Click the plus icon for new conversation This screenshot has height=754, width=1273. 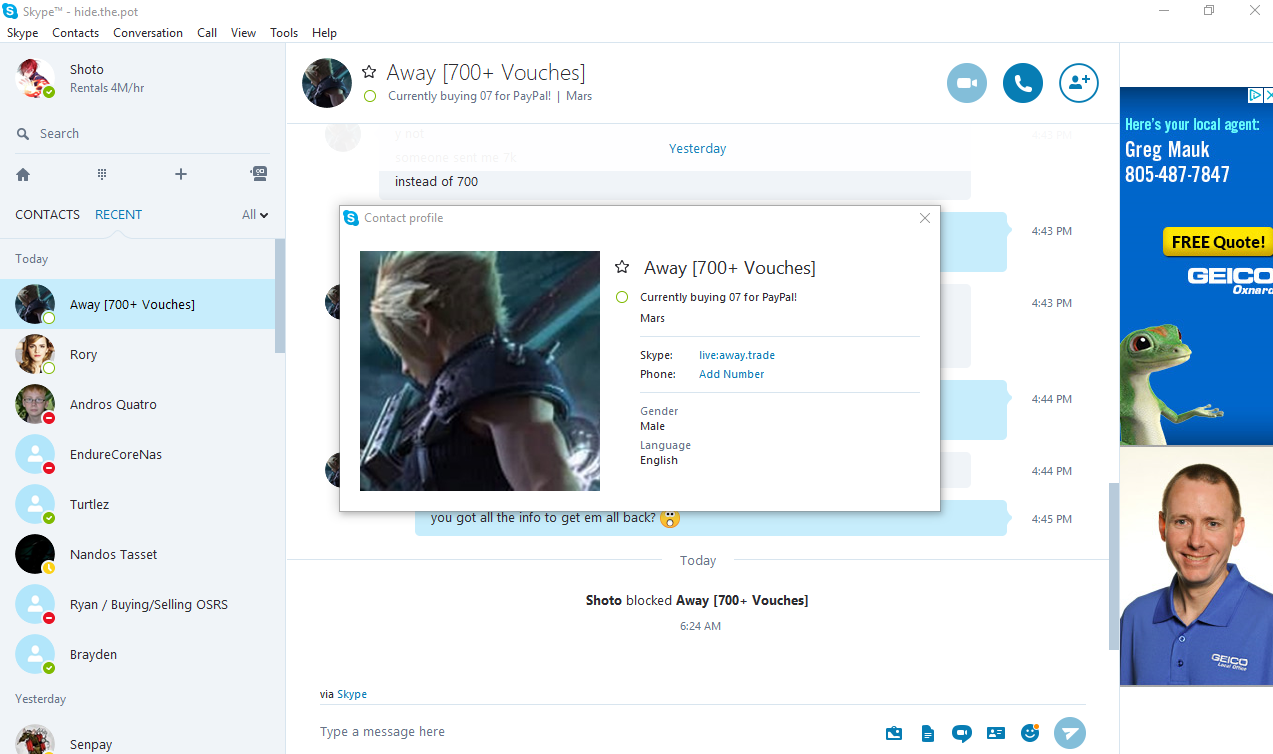181,174
